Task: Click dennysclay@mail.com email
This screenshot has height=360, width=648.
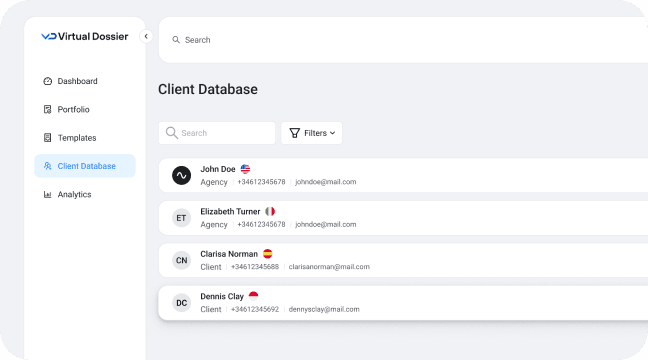Action: (324, 309)
